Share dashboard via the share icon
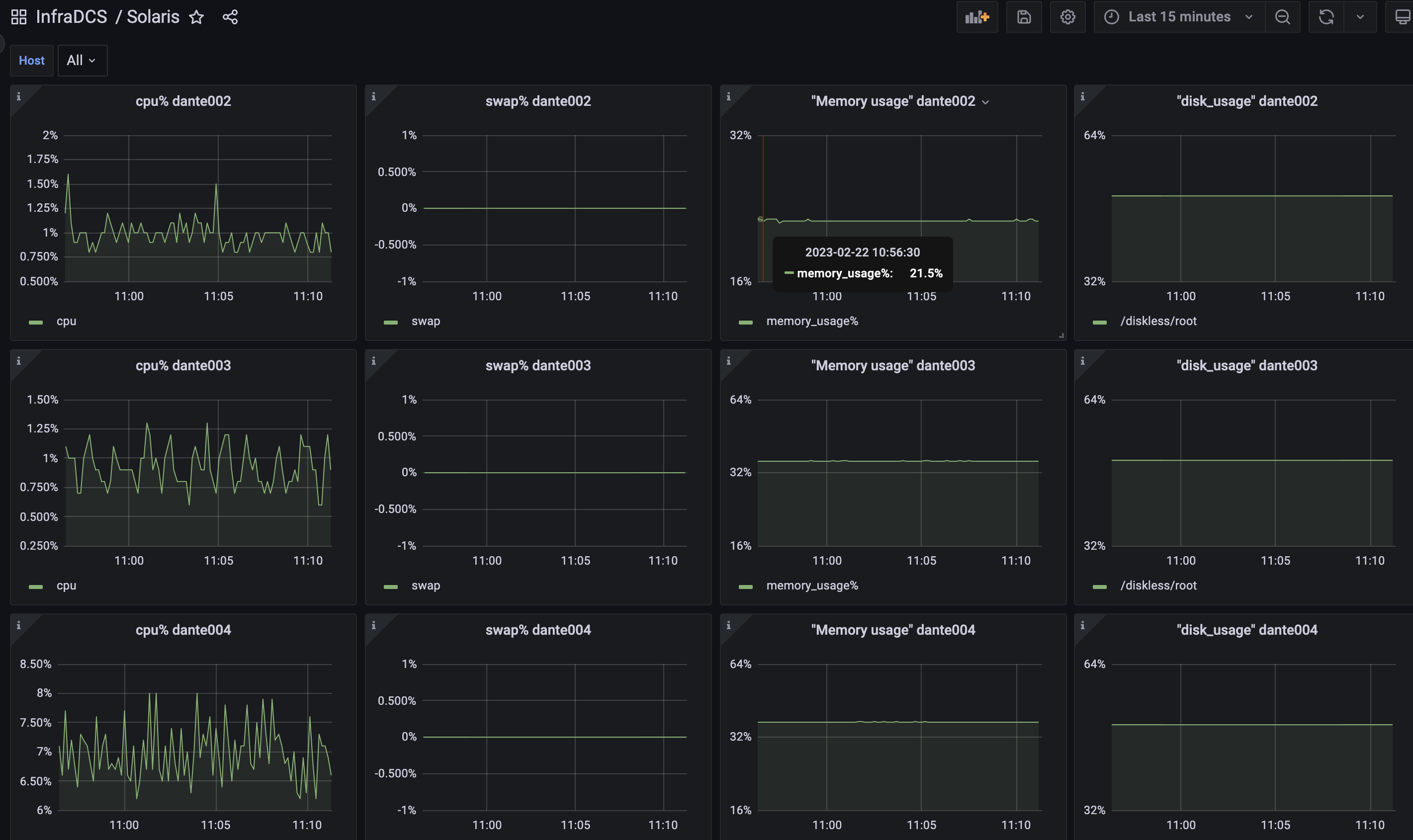Viewport: 1413px width, 840px height. point(230,17)
